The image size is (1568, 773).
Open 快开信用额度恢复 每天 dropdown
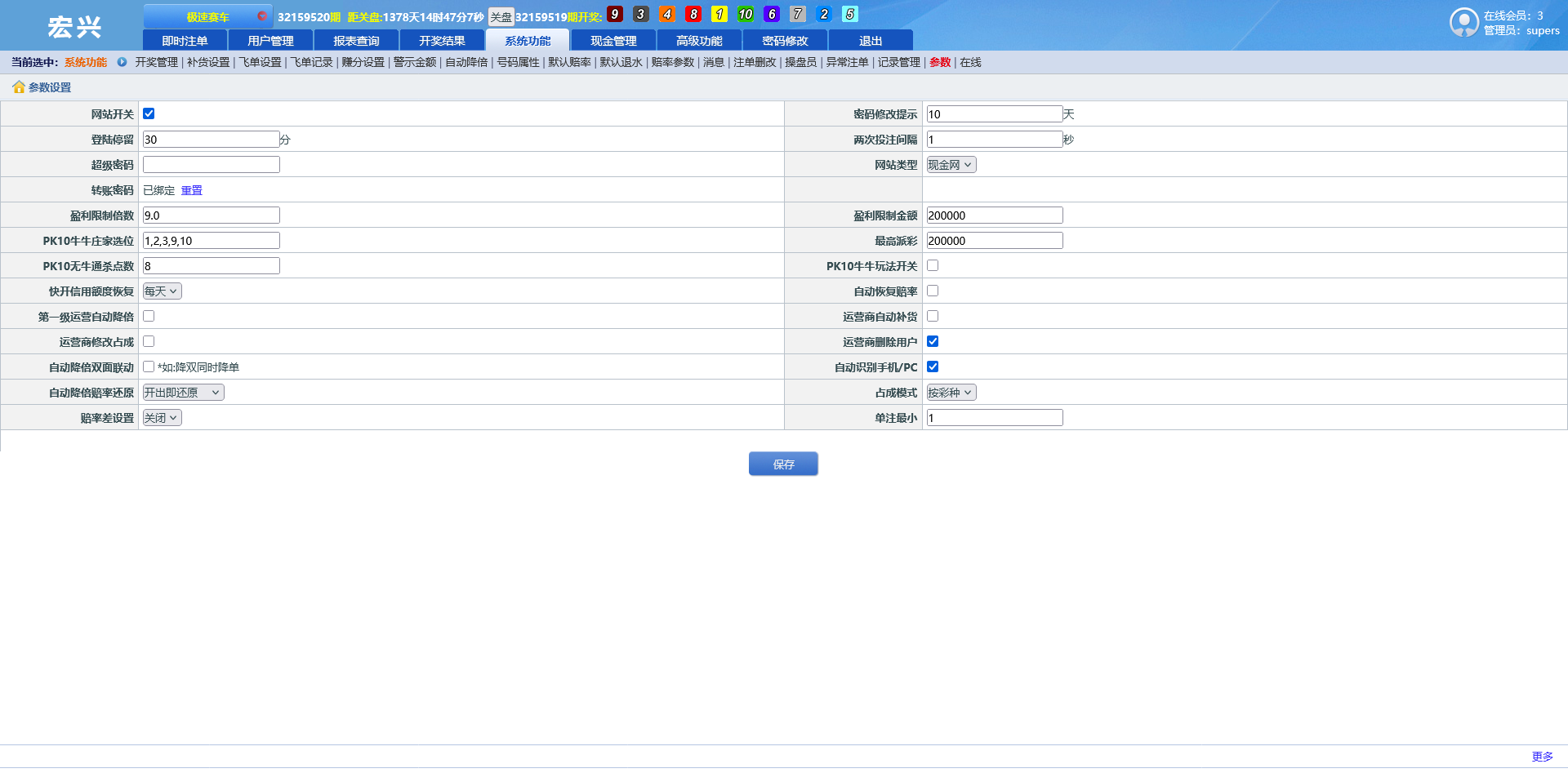tap(162, 291)
